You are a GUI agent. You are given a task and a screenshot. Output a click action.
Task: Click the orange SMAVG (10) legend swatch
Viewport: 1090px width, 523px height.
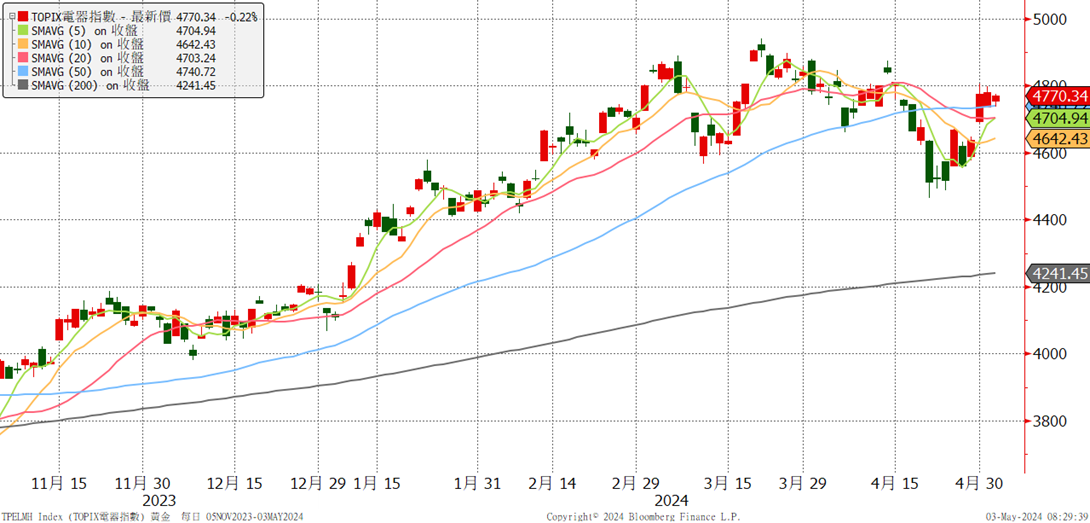pos(24,45)
